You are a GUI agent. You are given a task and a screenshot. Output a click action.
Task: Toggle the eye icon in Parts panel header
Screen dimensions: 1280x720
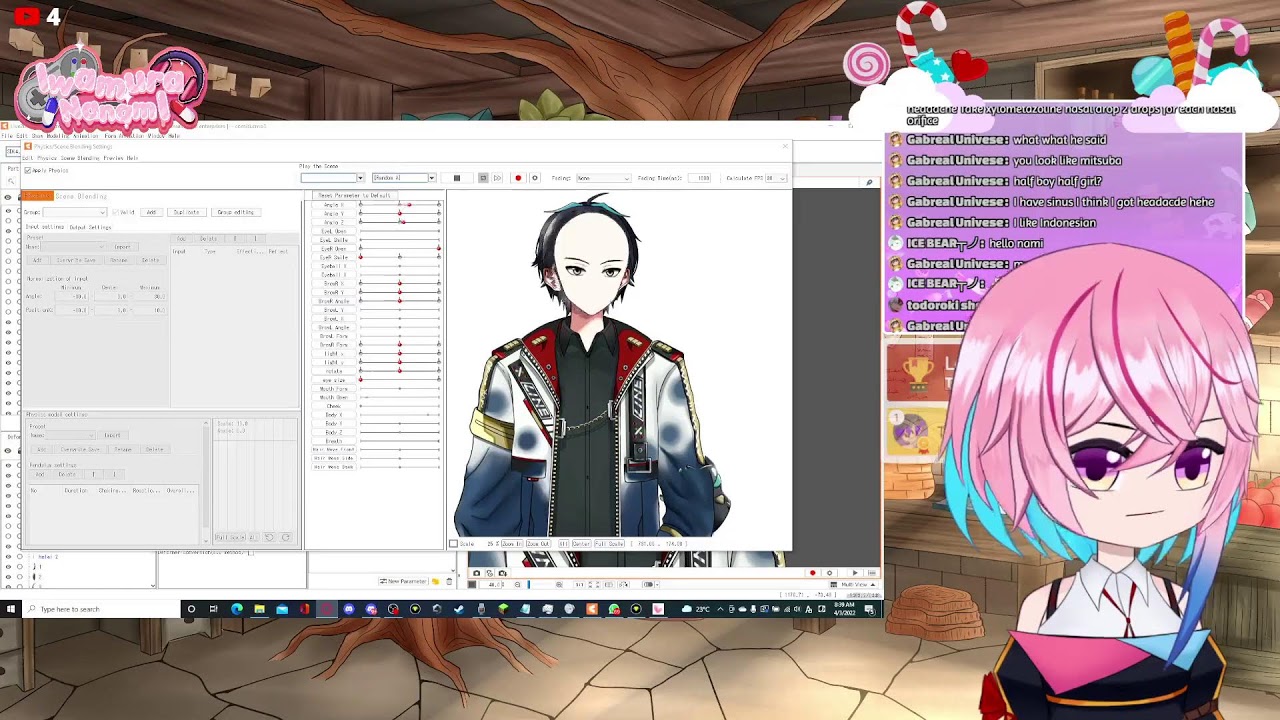click(x=8, y=197)
